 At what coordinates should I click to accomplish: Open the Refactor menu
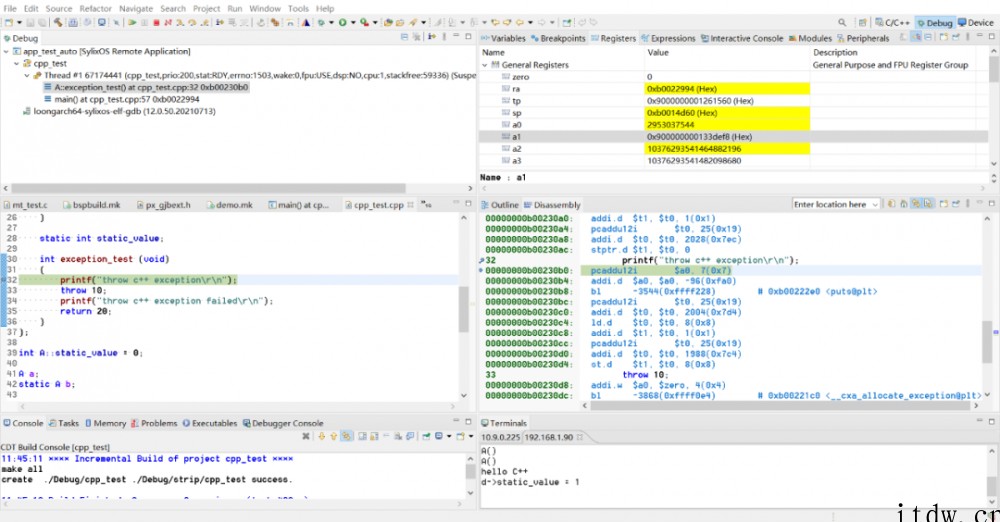(96, 8)
